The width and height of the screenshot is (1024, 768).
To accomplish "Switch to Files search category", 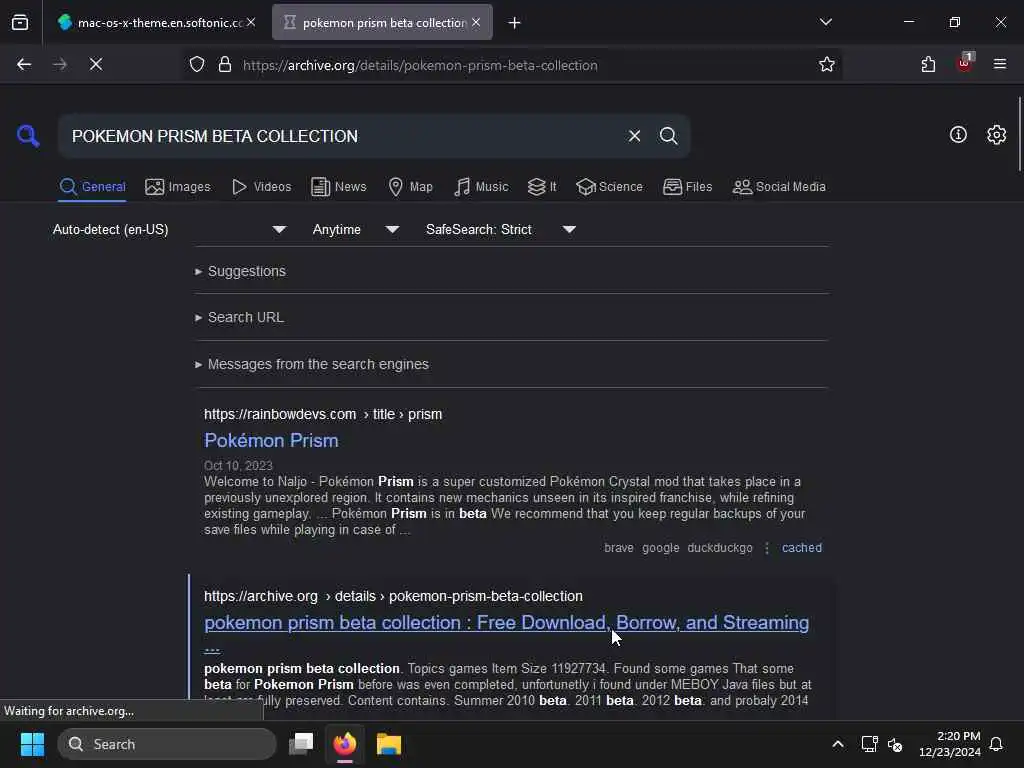I will (688, 187).
